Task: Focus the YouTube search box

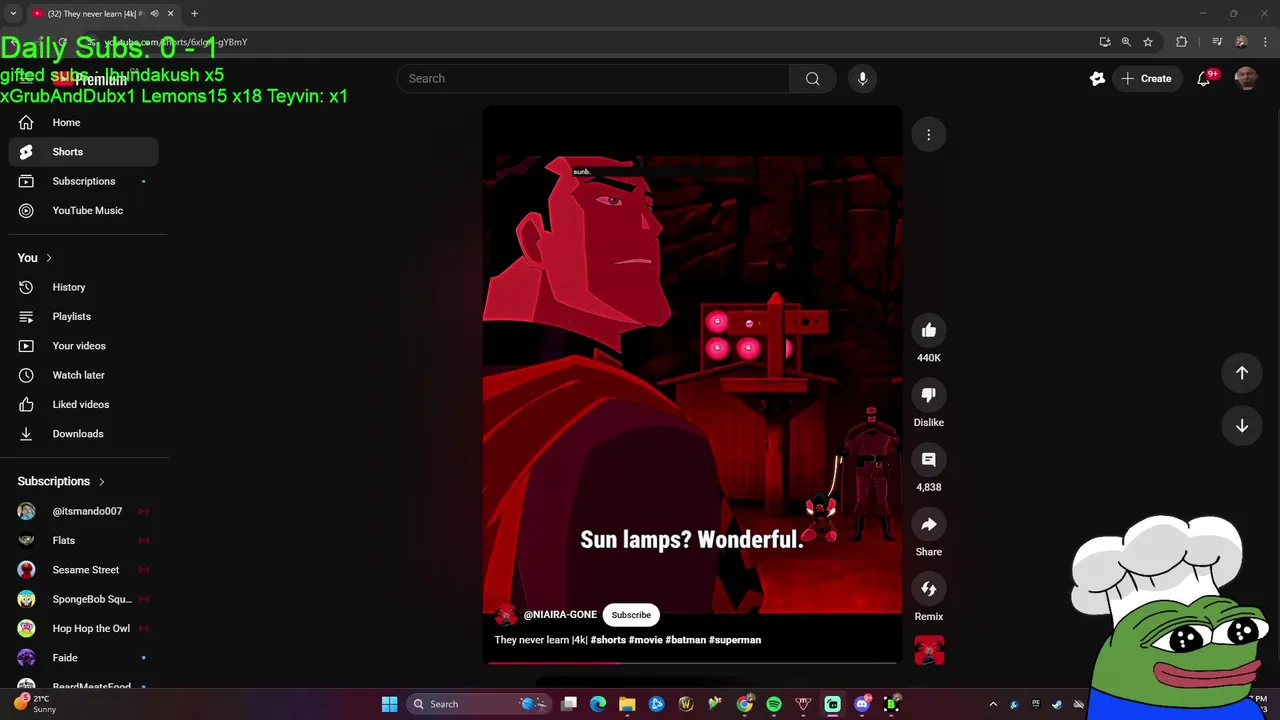Action: [x=593, y=78]
